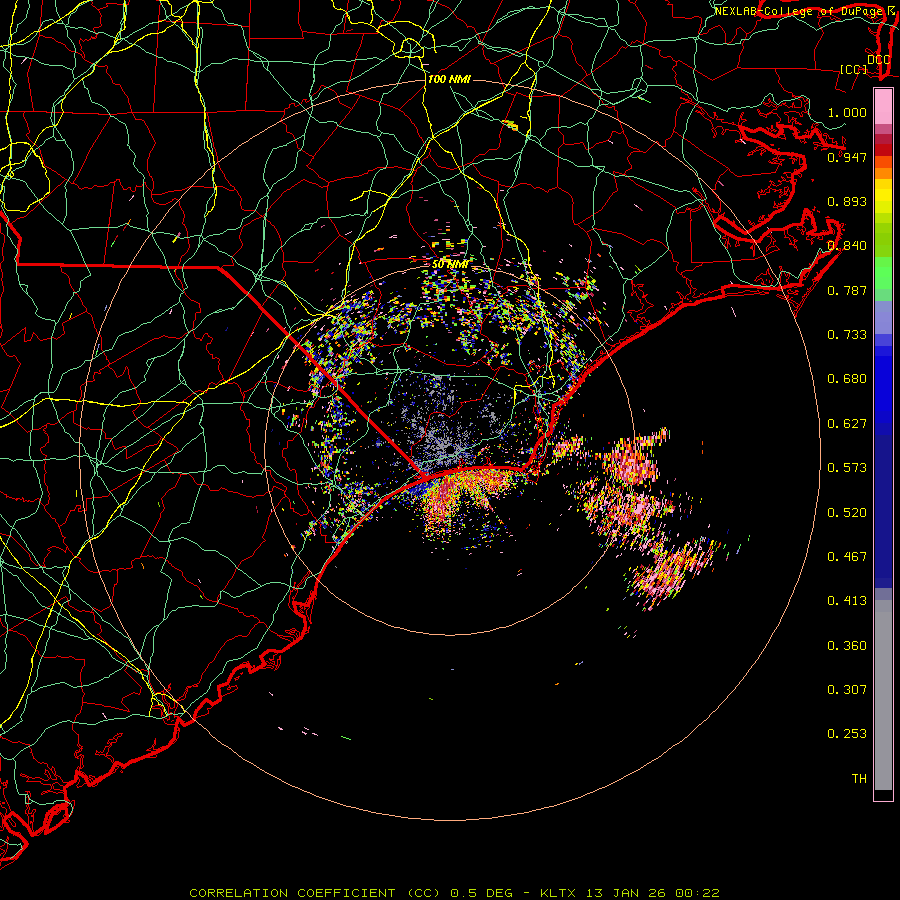Viewport: 900px width, 900px height.
Task: Click the 1.000 legend value
Action: [847, 112]
